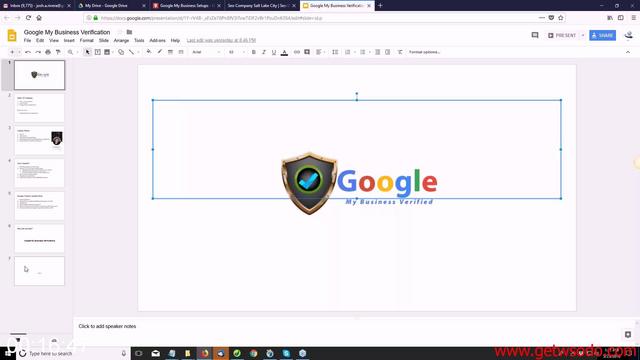This screenshot has height=360, width=640.
Task: Open the Arrange menu
Action: click(121, 40)
